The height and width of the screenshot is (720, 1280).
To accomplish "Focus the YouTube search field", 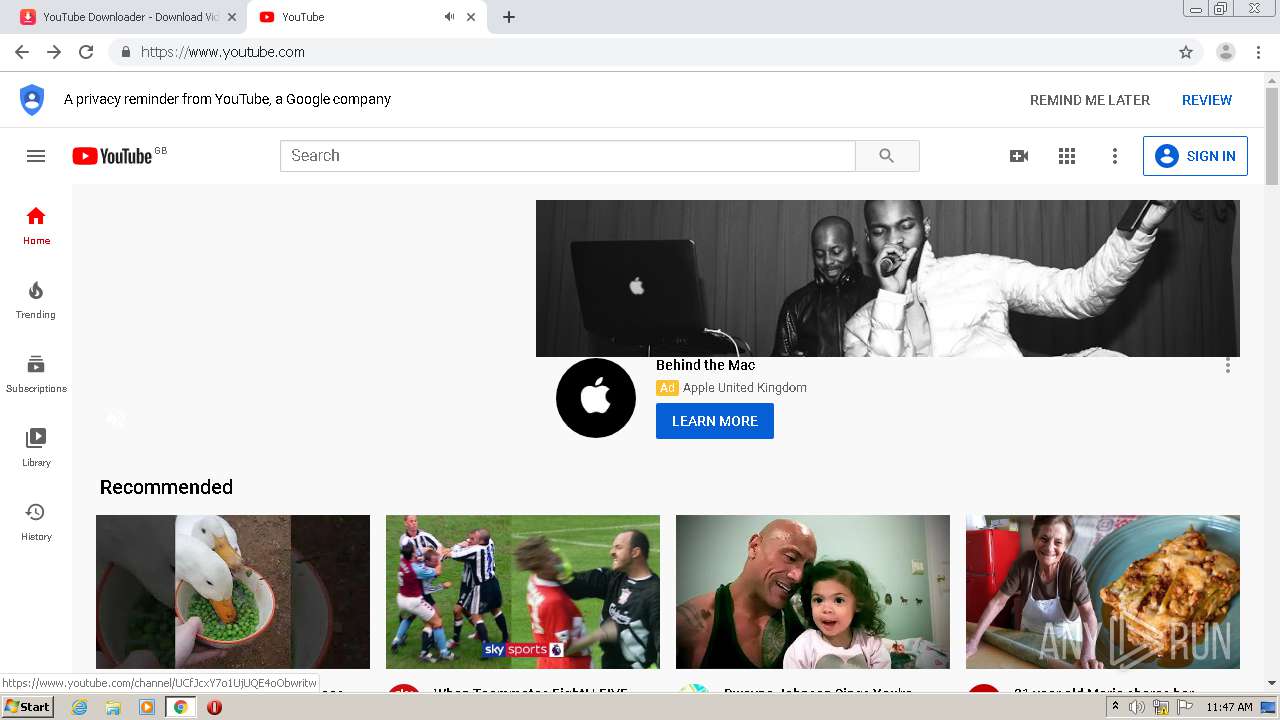I will pyautogui.click(x=568, y=156).
